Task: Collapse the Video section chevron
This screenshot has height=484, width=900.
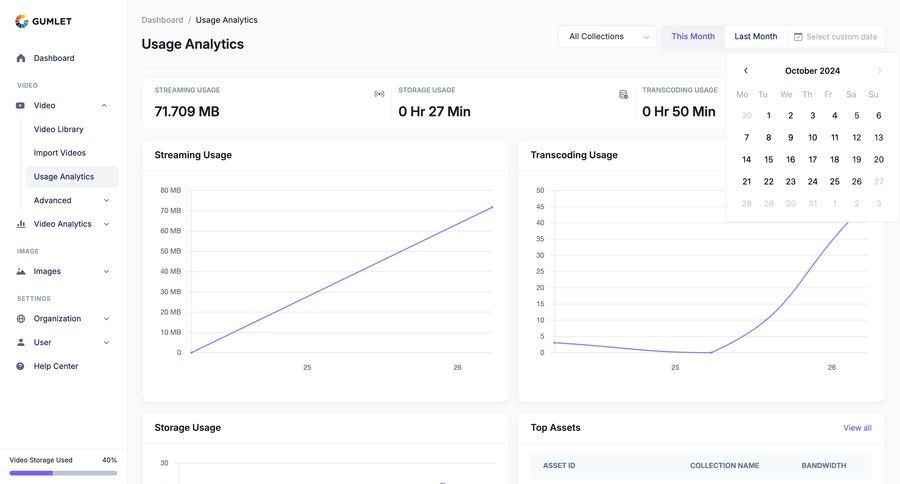Action: pyautogui.click(x=104, y=106)
